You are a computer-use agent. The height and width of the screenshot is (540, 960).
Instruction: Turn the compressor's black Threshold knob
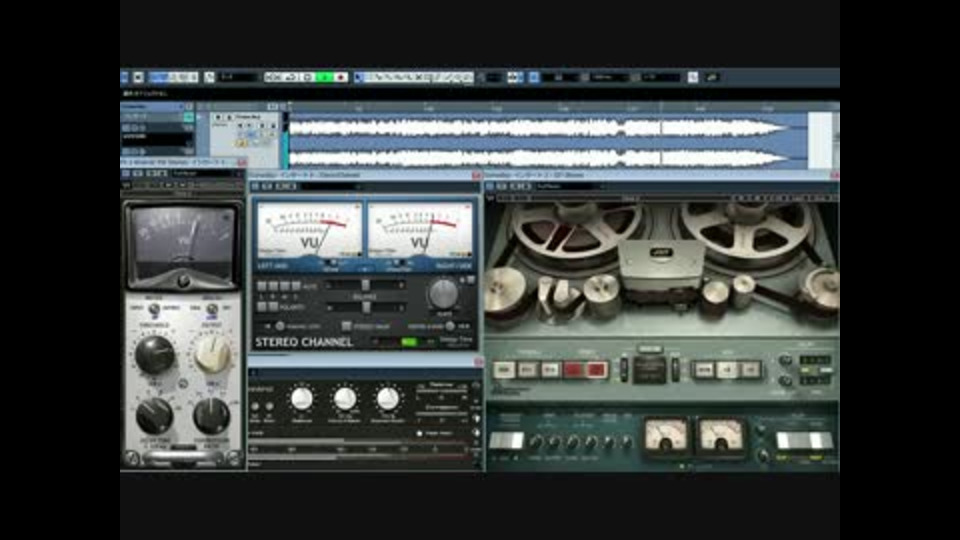click(154, 354)
